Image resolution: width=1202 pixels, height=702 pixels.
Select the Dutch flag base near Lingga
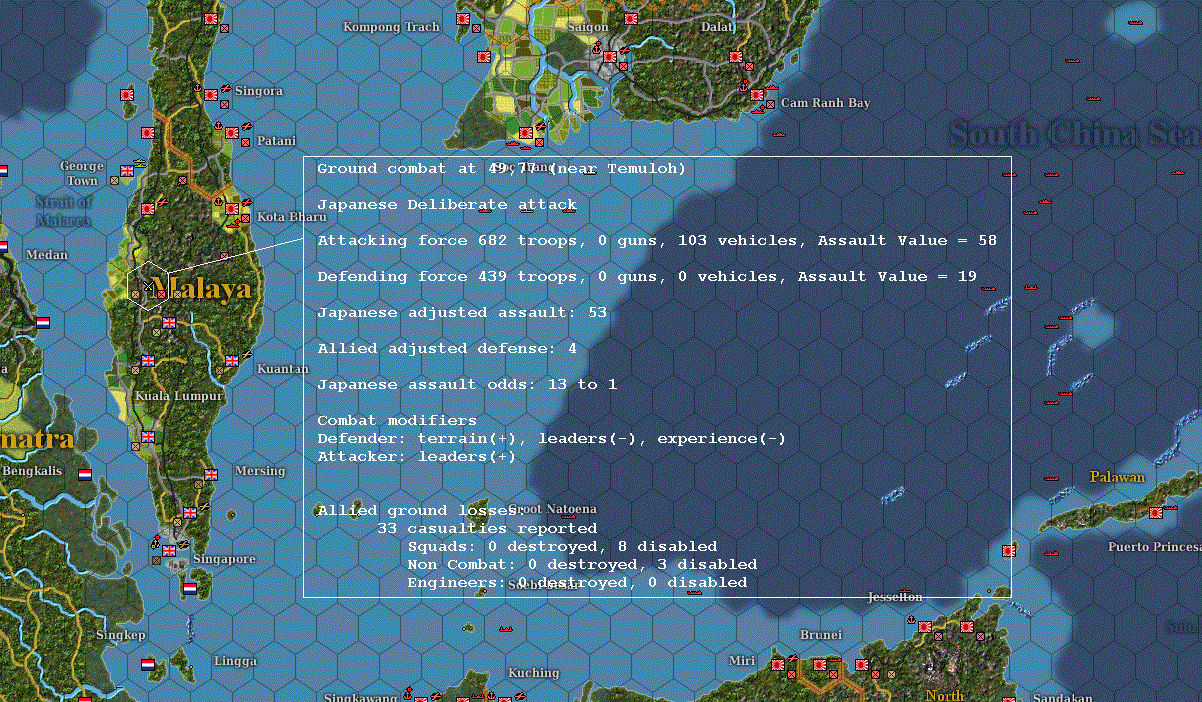[148, 664]
